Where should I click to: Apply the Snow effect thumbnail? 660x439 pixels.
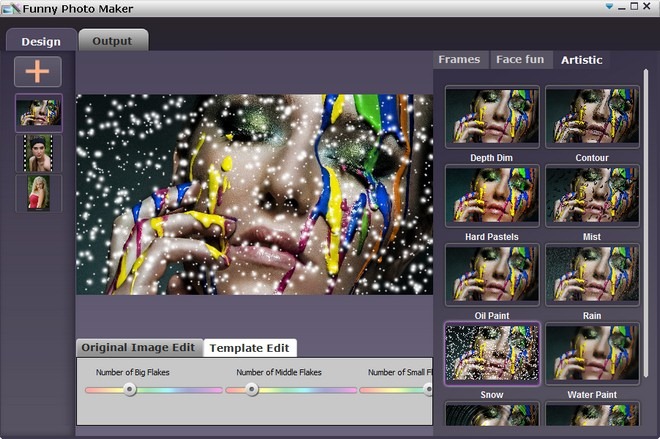(492, 354)
